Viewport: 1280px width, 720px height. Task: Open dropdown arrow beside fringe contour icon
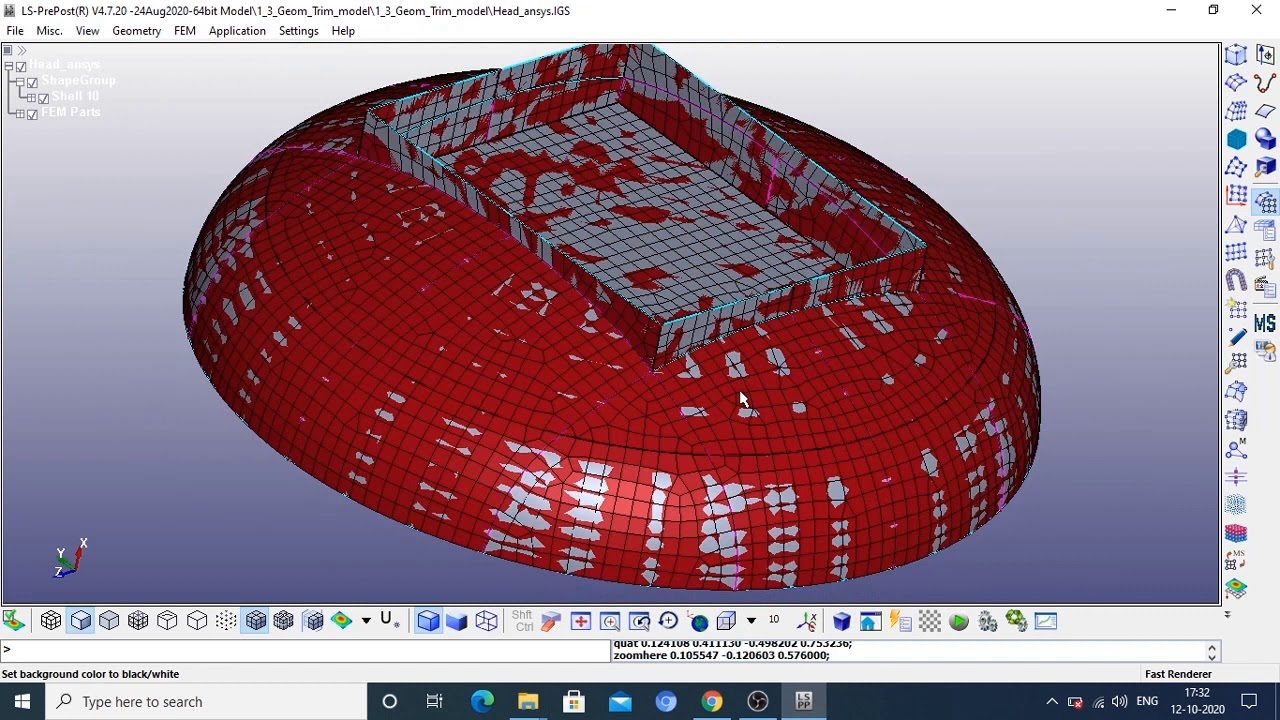tap(366, 621)
